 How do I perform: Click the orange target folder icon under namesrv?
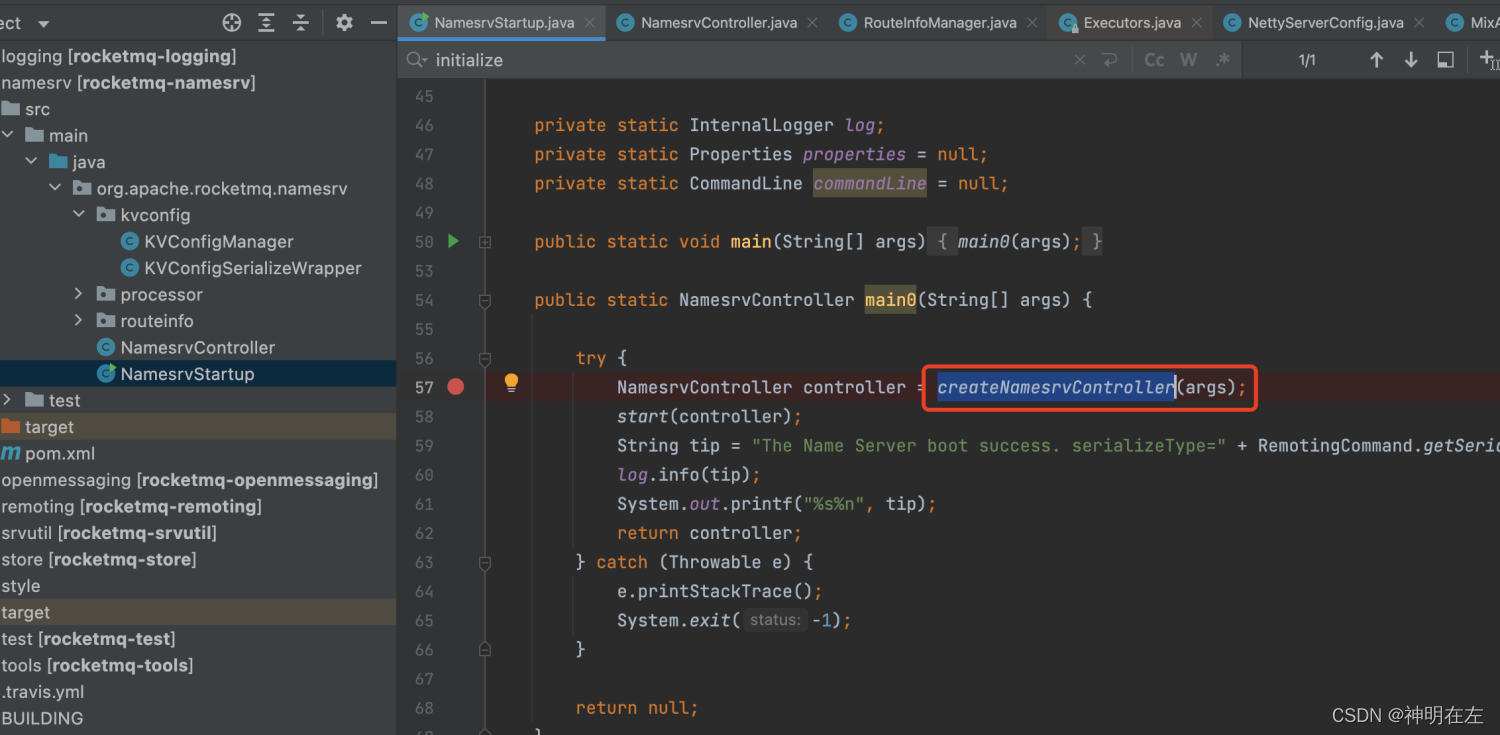[10, 427]
